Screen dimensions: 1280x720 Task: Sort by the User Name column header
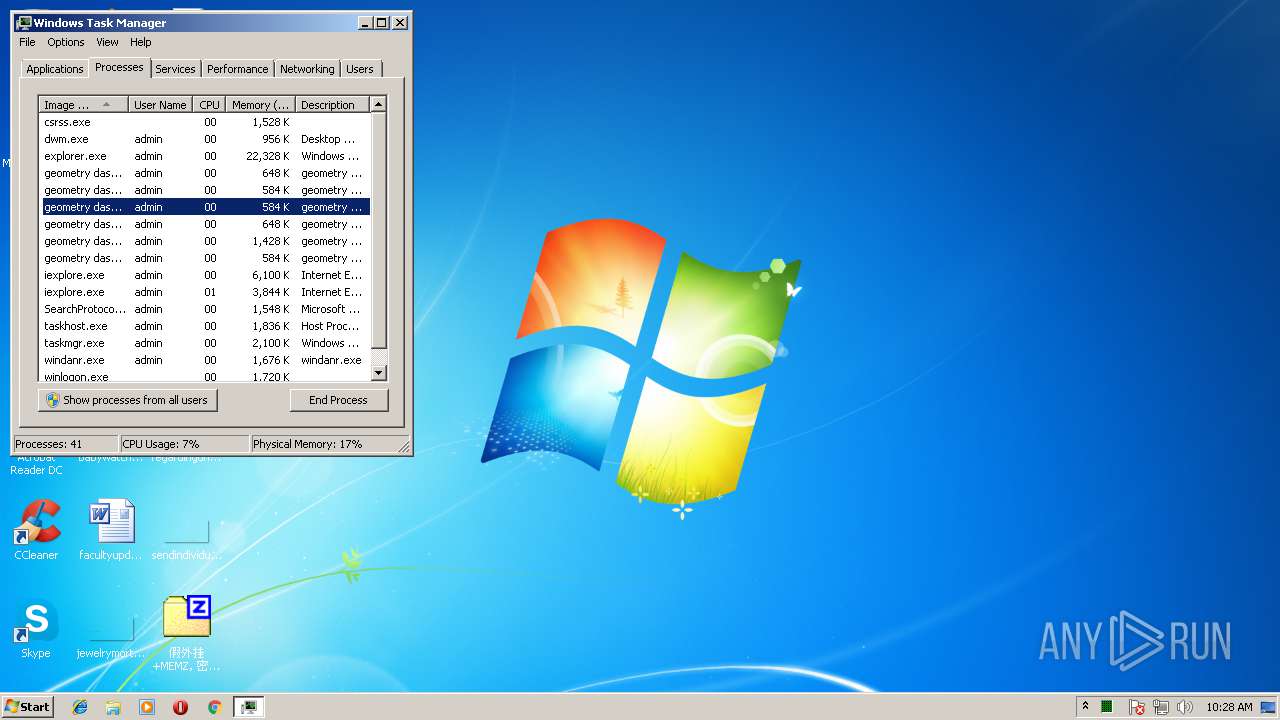[x=160, y=104]
